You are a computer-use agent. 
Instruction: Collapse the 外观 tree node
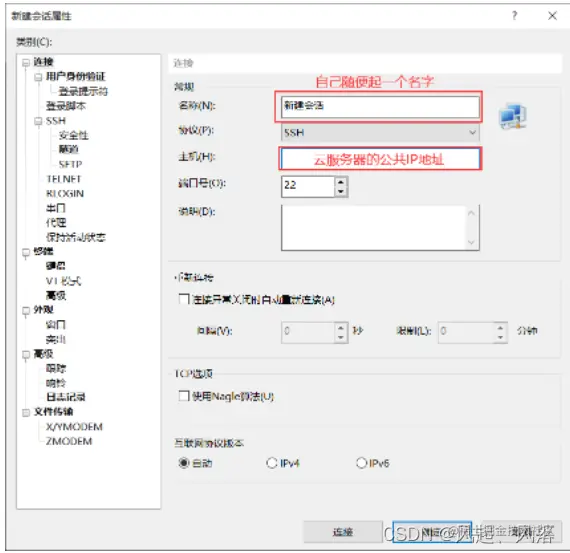point(26,310)
